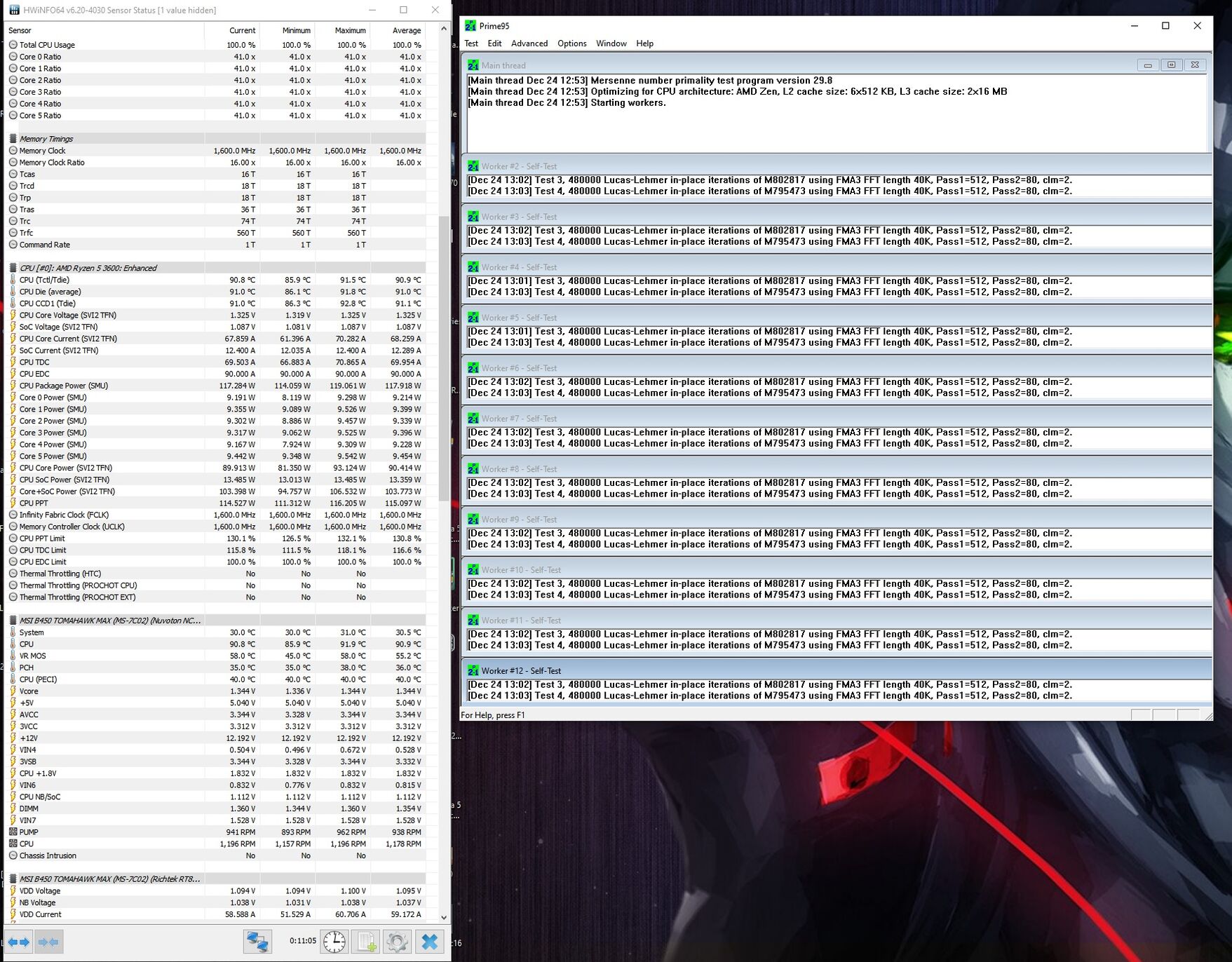The image size is (1232, 962).
Task: Close sensors with the blue X button
Action: [x=430, y=942]
